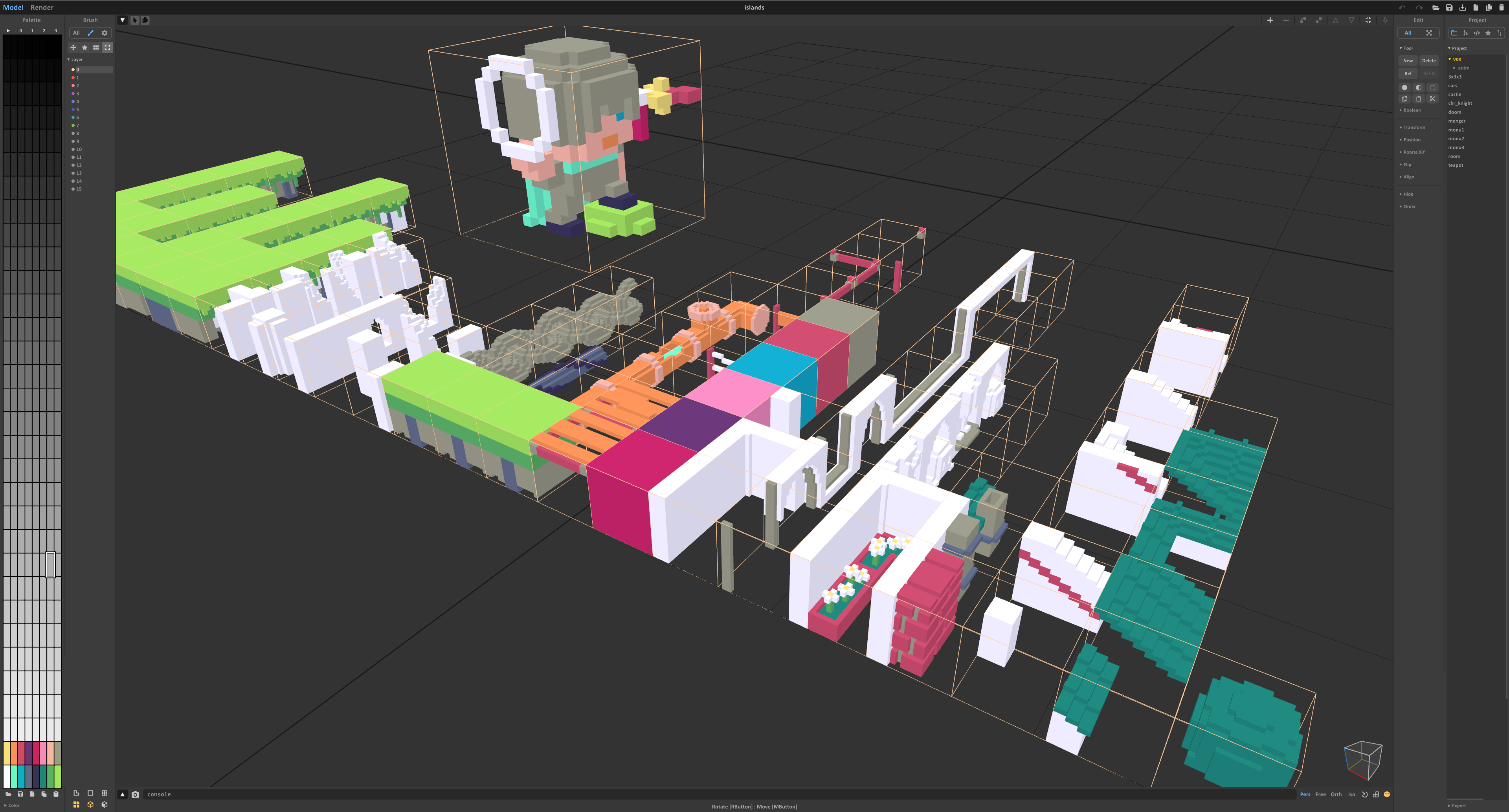This screenshot has width=1509, height=812.
Task: Open the castle project file
Action: pos(1454,94)
